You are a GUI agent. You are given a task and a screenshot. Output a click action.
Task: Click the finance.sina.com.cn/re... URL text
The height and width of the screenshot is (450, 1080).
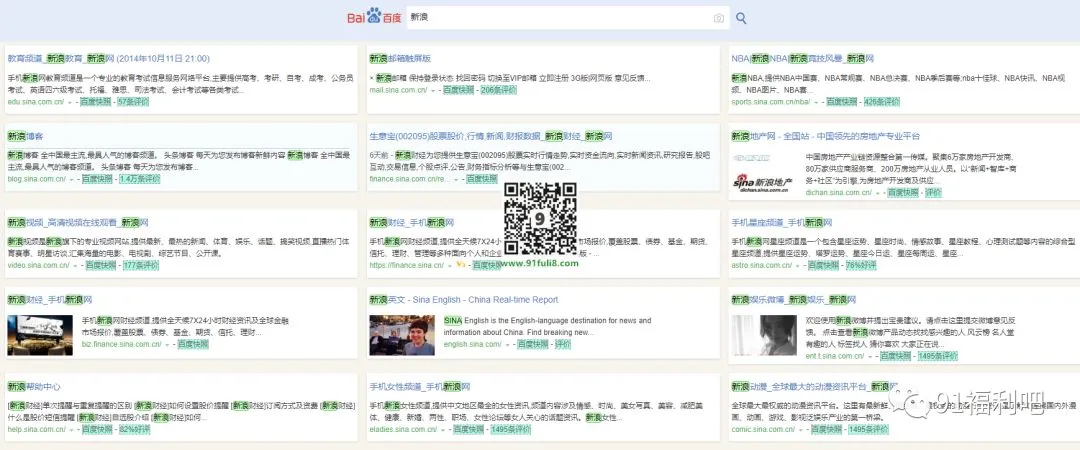(x=409, y=179)
